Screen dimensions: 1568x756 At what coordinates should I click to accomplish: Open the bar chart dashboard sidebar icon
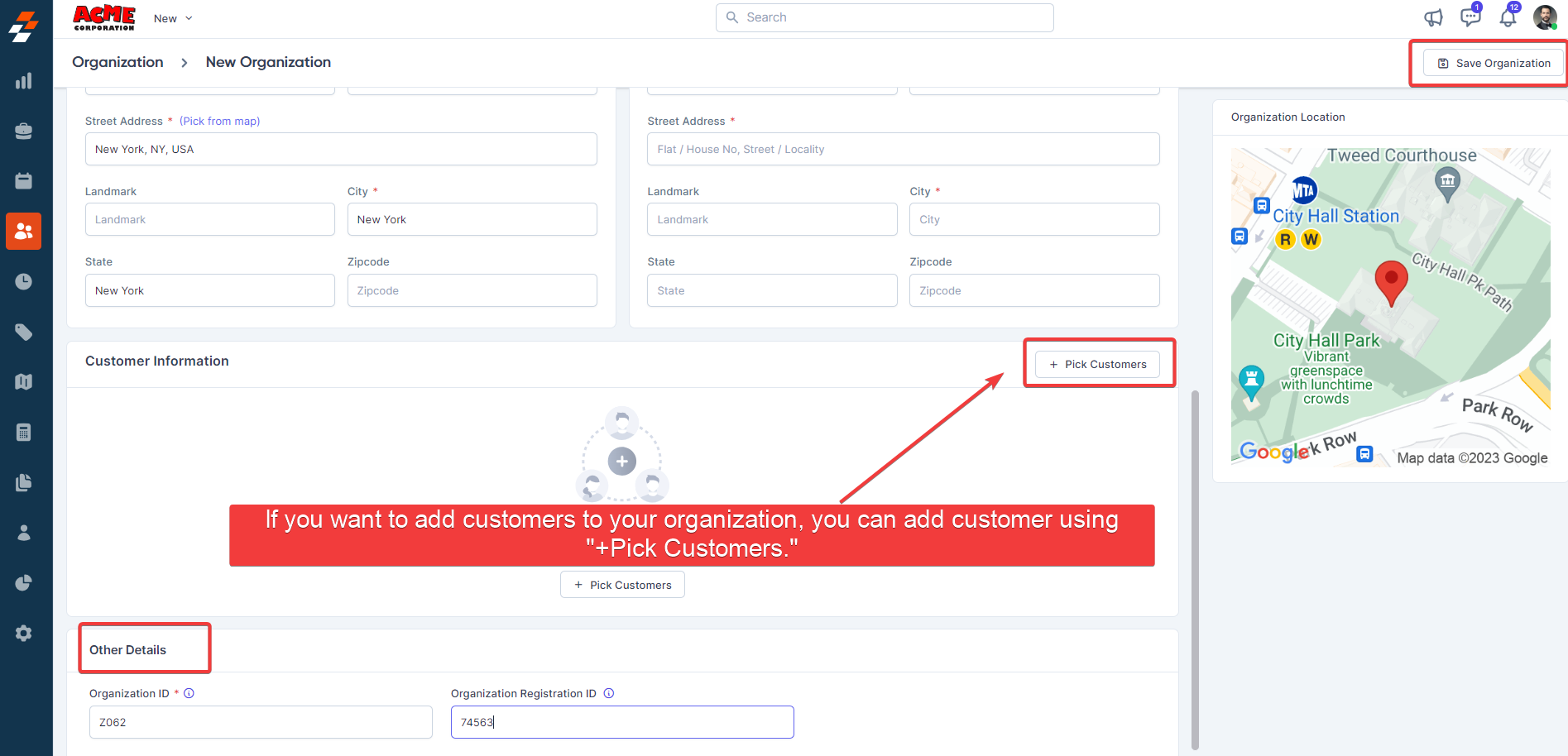[x=24, y=81]
